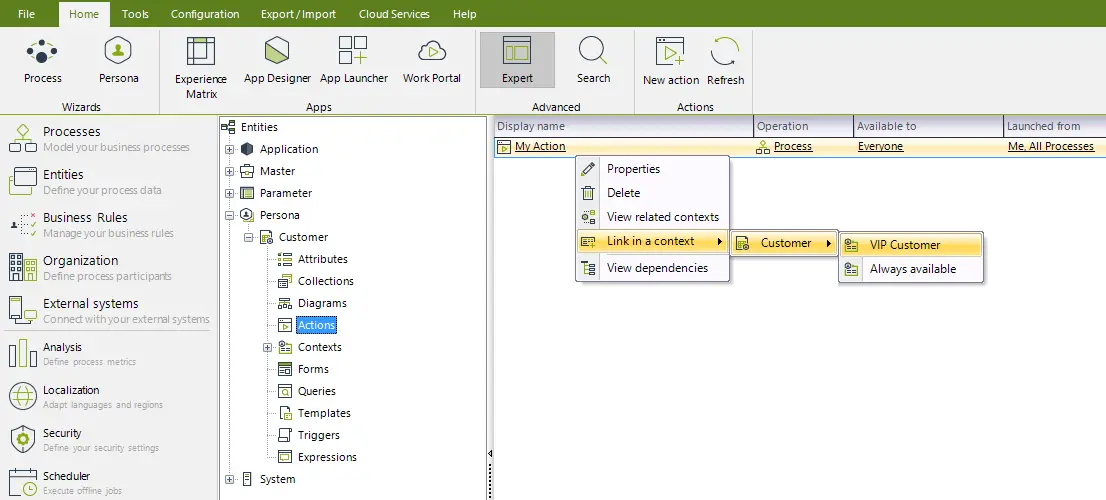
Task: Switch to Cloud Services tab
Action: coord(394,13)
